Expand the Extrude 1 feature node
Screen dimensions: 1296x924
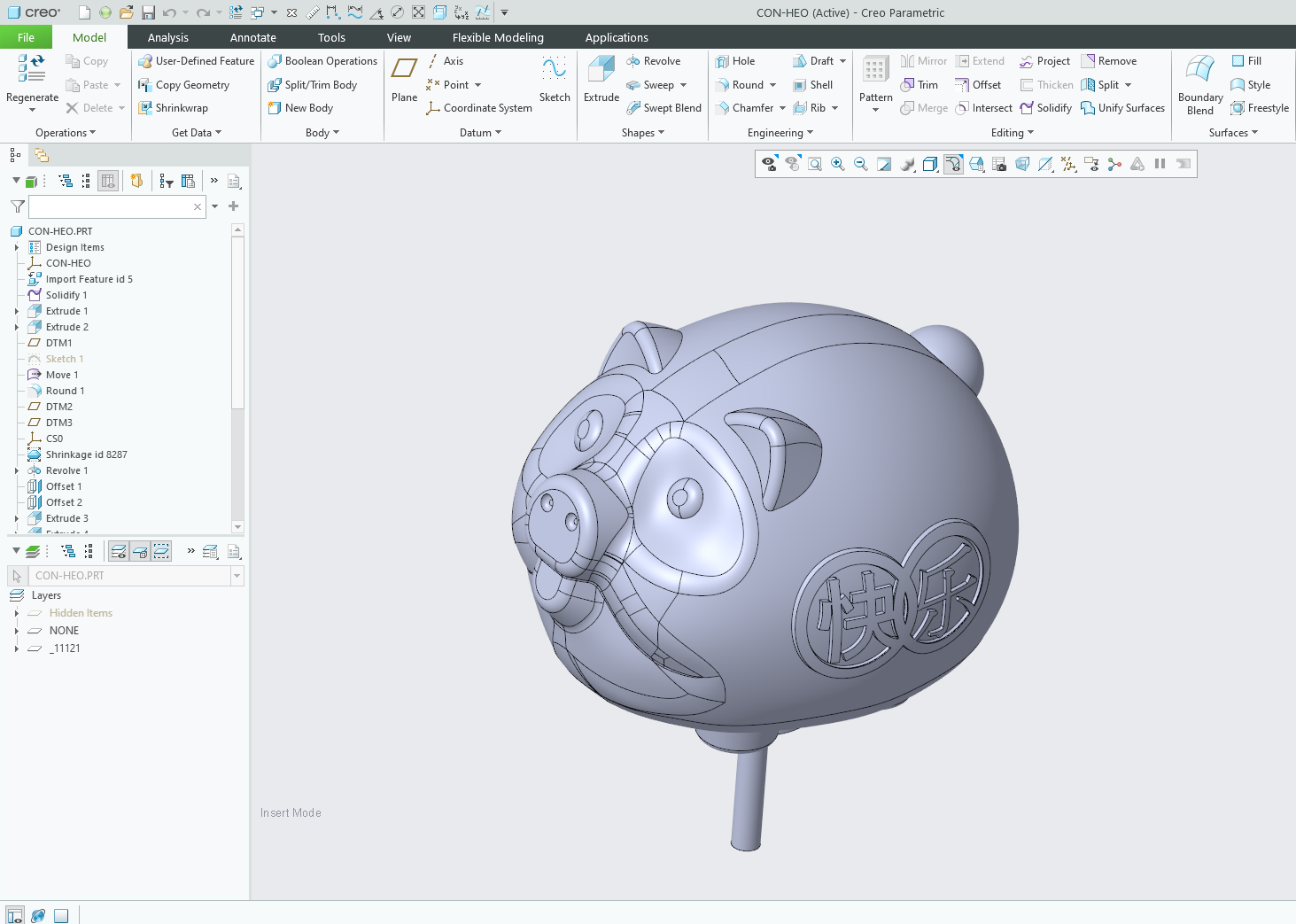tap(17, 311)
